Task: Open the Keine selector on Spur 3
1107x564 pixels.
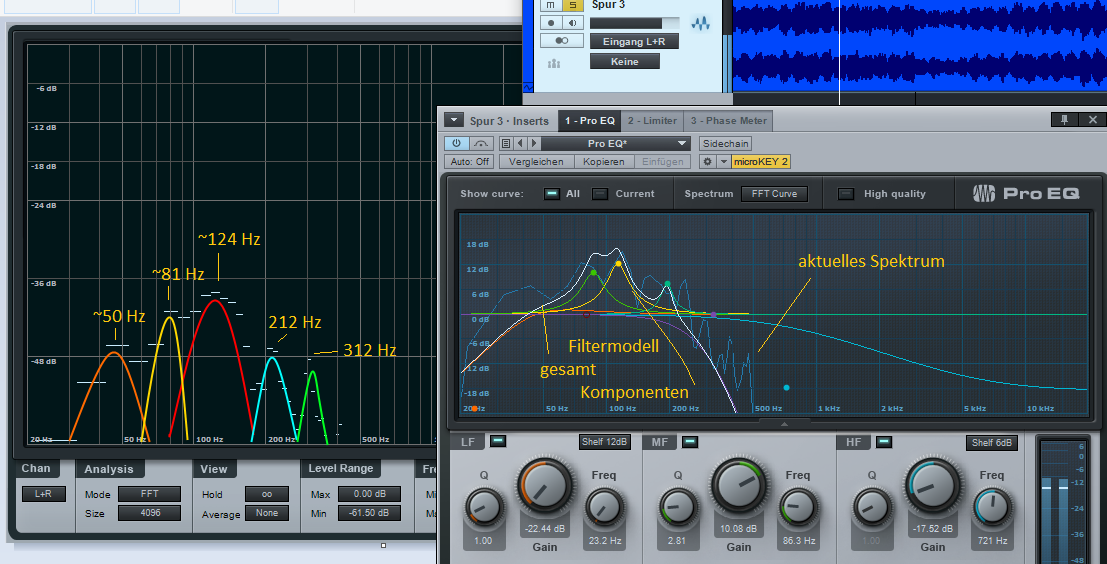Action: (625, 61)
